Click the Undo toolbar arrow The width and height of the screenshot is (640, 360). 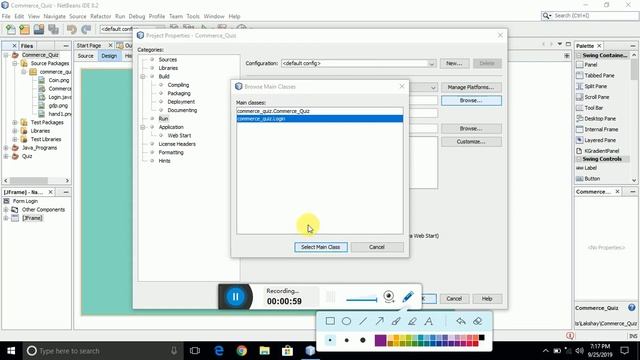point(72,29)
